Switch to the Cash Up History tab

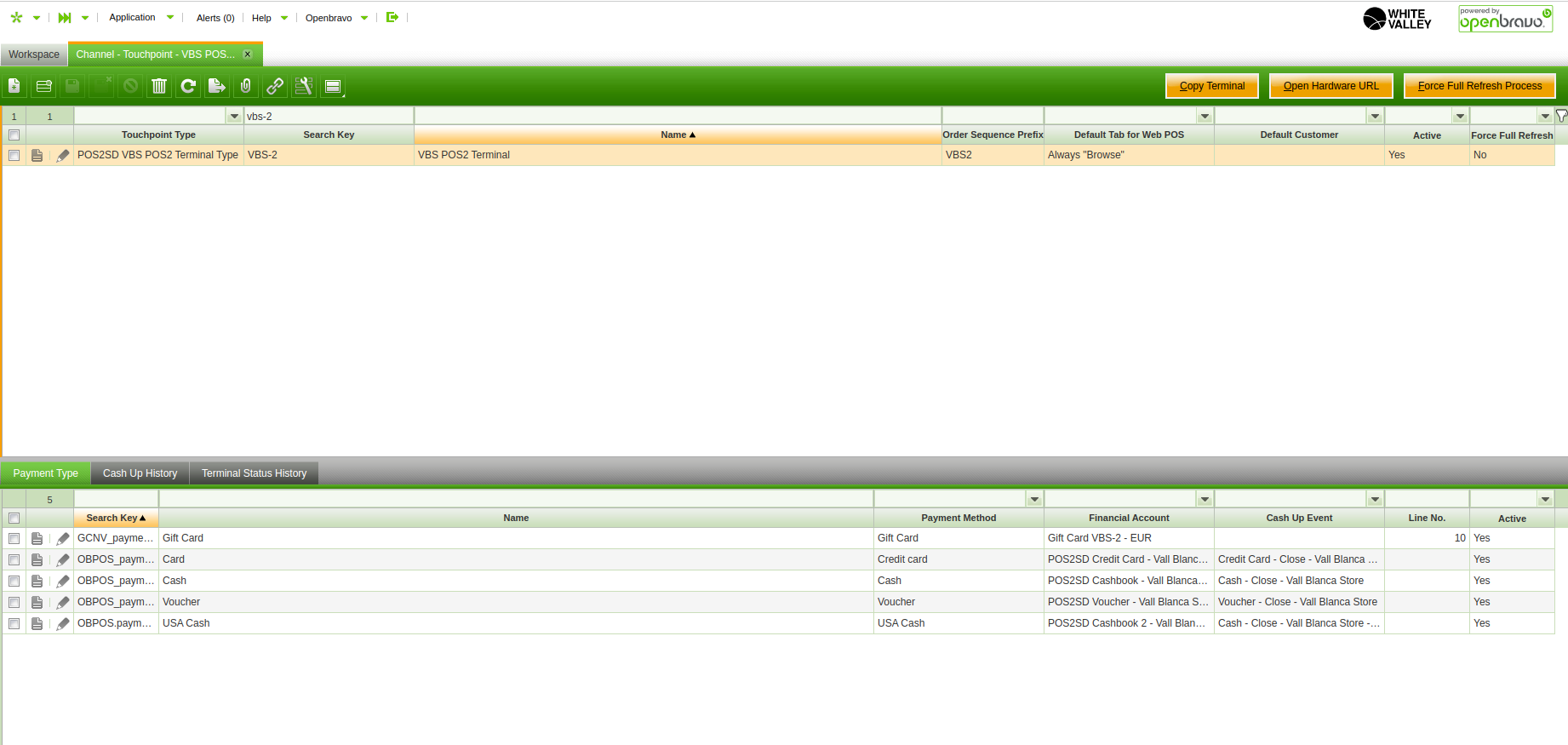coord(140,473)
